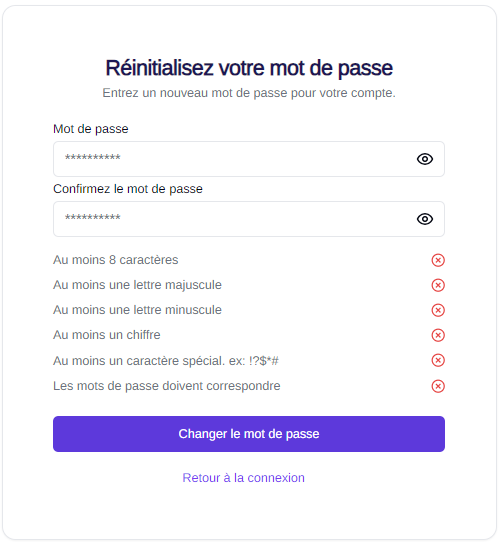The height and width of the screenshot is (542, 500).
Task: Select the Mot de passe field label
Action: [x=91, y=129]
